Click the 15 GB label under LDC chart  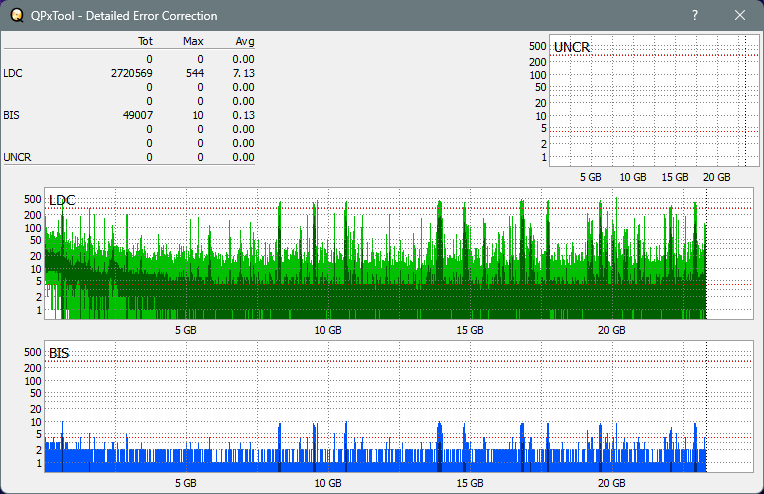click(x=469, y=330)
